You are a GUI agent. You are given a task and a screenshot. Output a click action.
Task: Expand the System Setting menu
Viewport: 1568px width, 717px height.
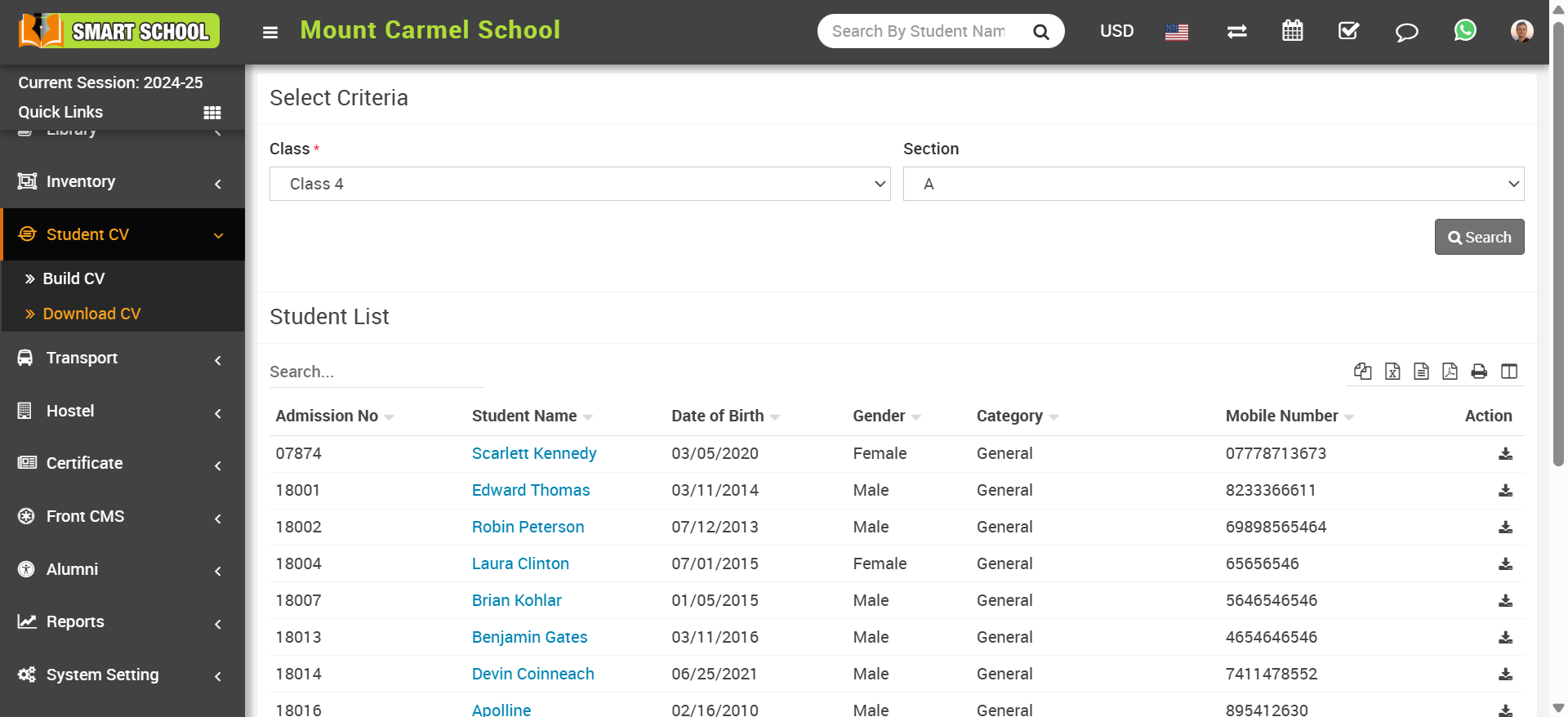[122, 675]
